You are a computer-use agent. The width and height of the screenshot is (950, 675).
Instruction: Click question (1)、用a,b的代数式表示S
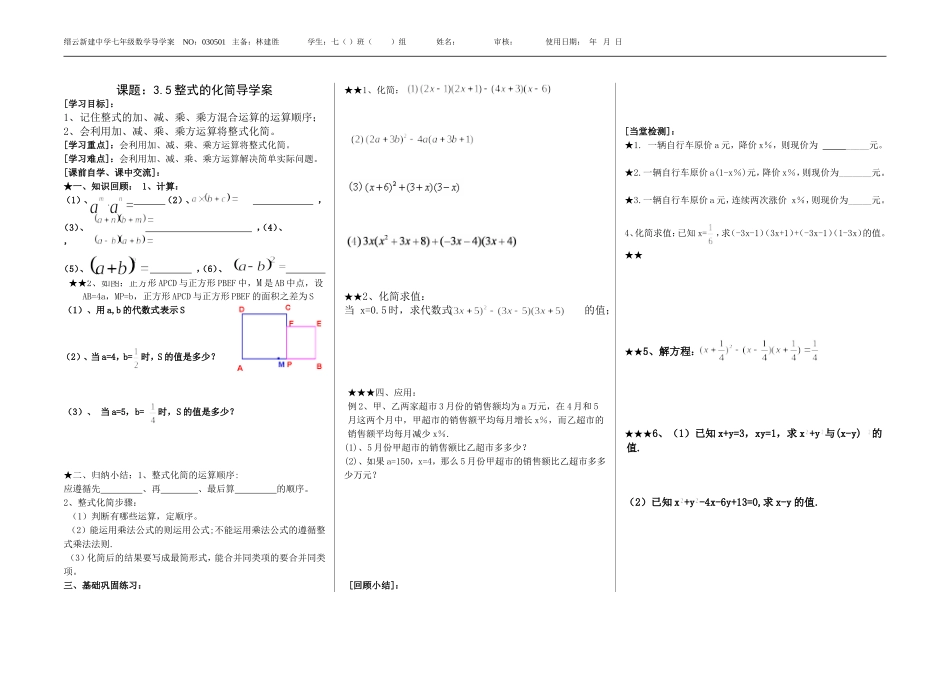(x=125, y=310)
